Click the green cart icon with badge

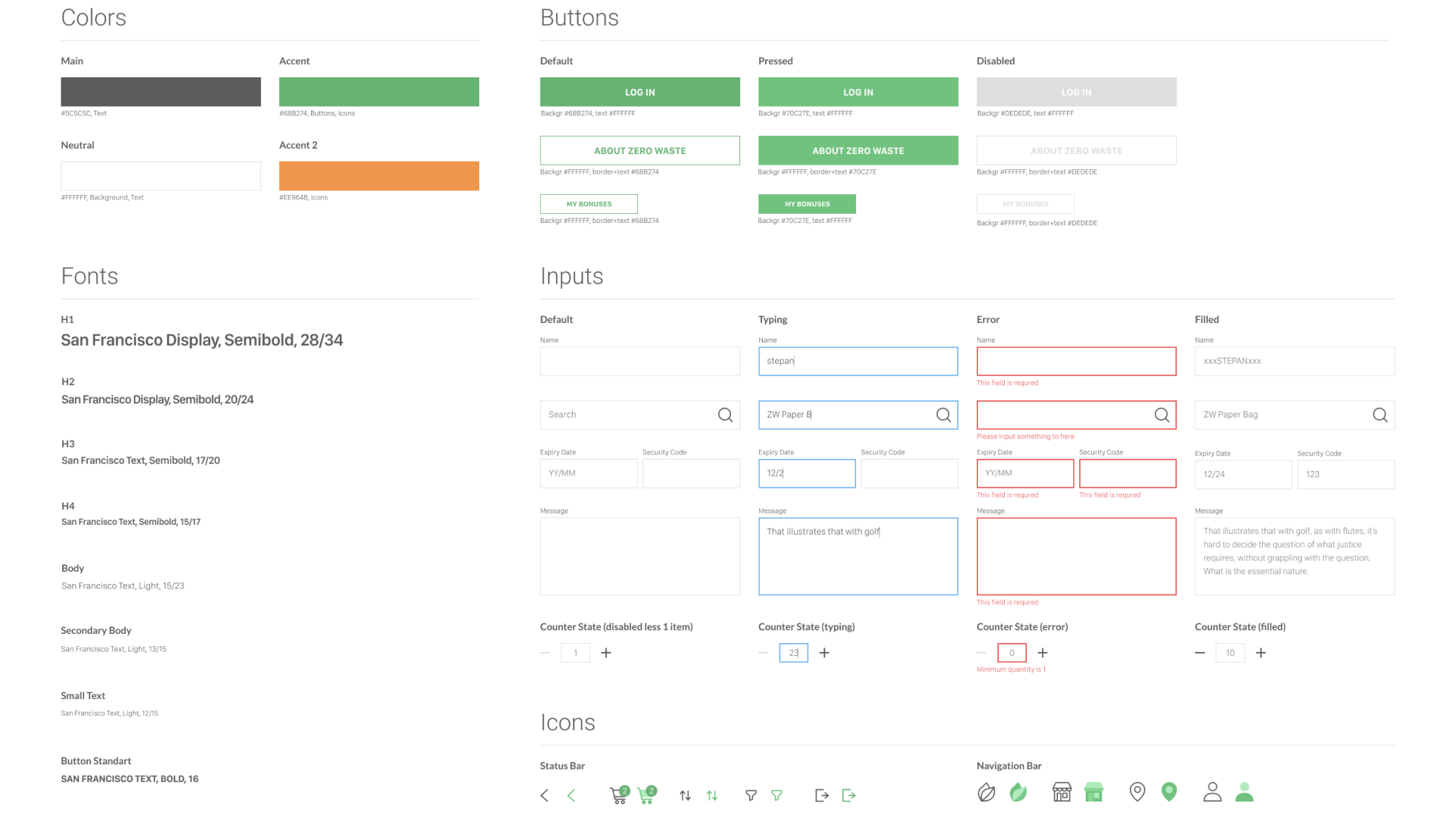(647, 795)
